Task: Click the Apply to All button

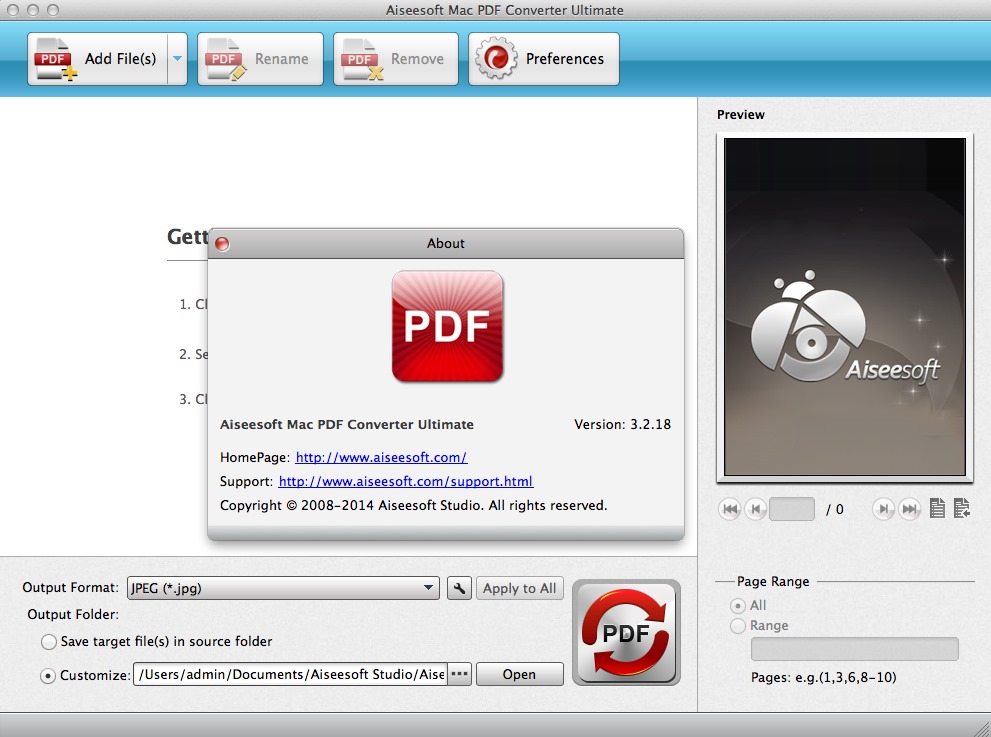Action: coord(520,588)
